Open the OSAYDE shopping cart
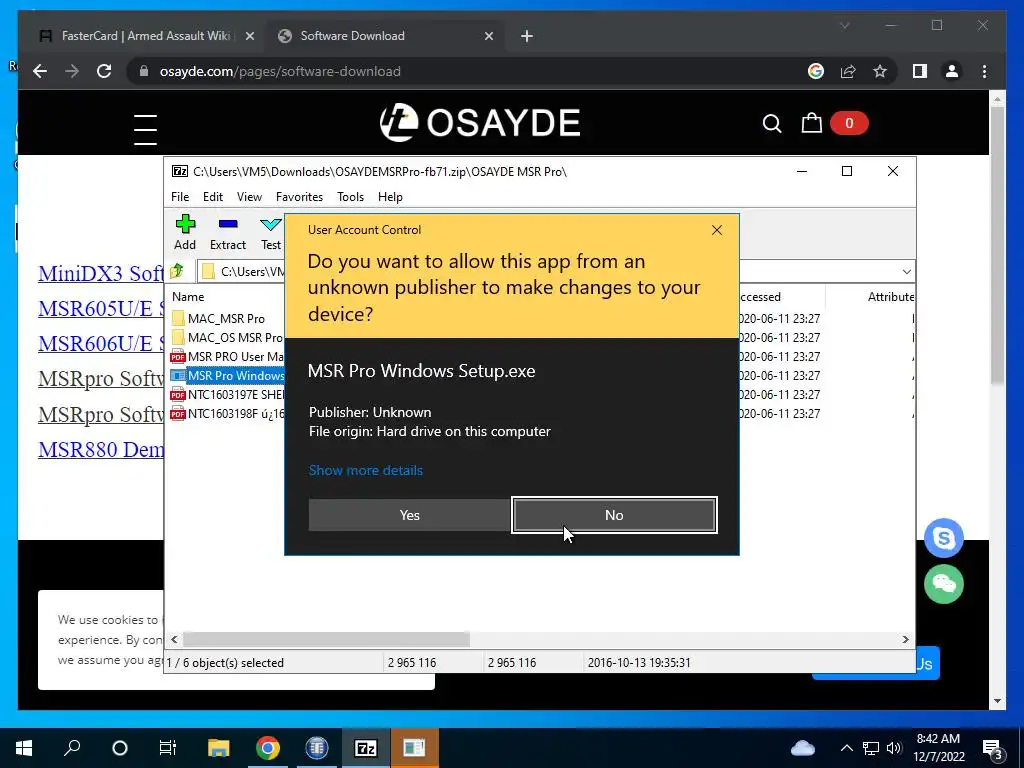Screen dimensions: 1024x768 (x=812, y=123)
